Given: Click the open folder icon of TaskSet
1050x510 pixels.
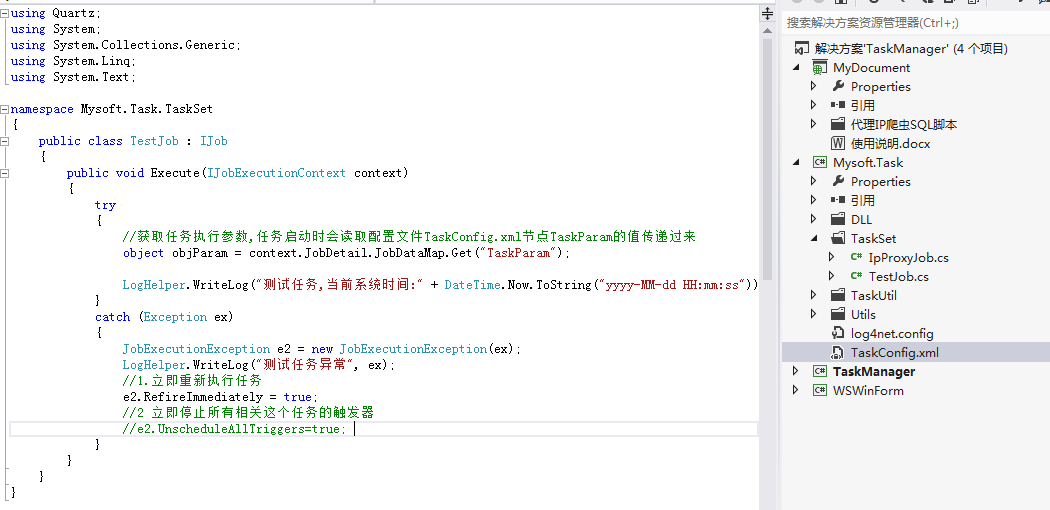Looking at the screenshot, I should 838,238.
